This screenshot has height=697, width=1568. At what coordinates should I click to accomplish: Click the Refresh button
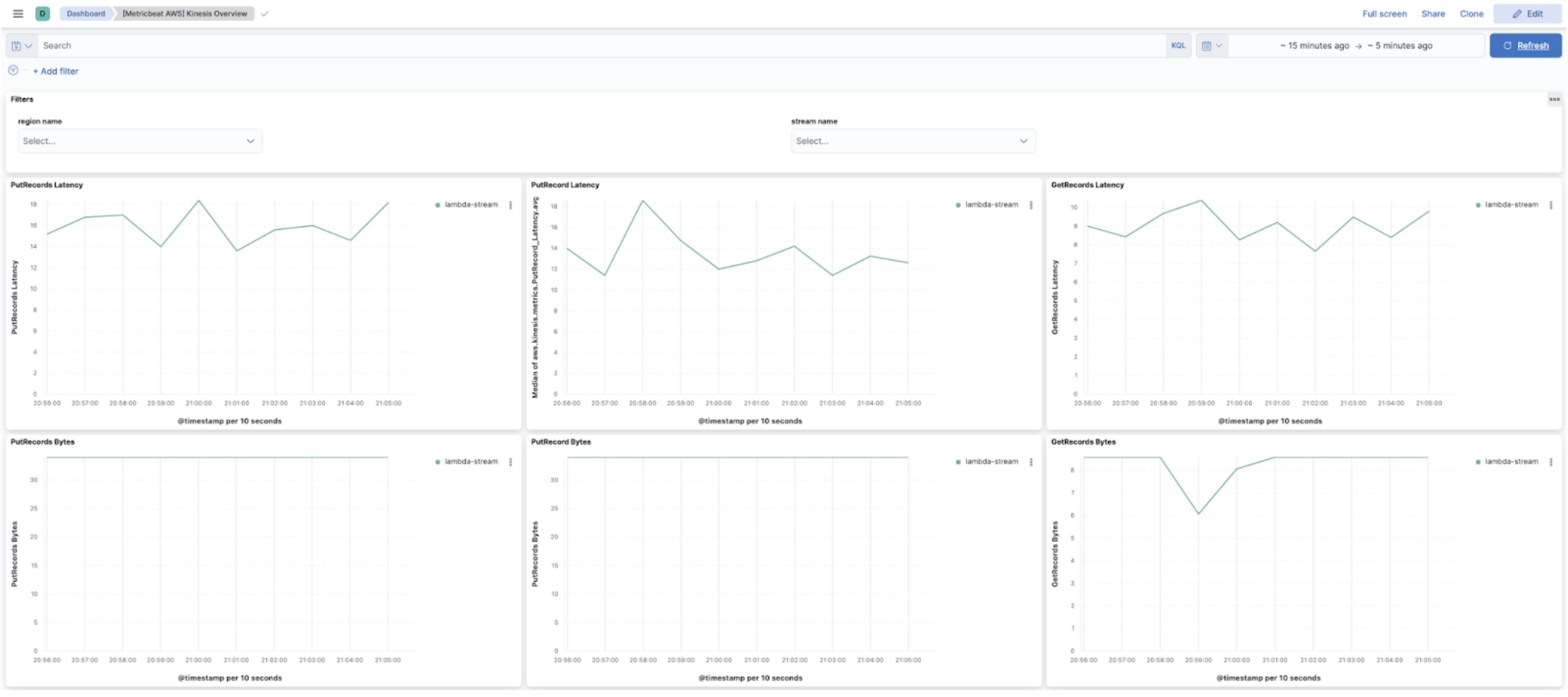click(x=1525, y=45)
